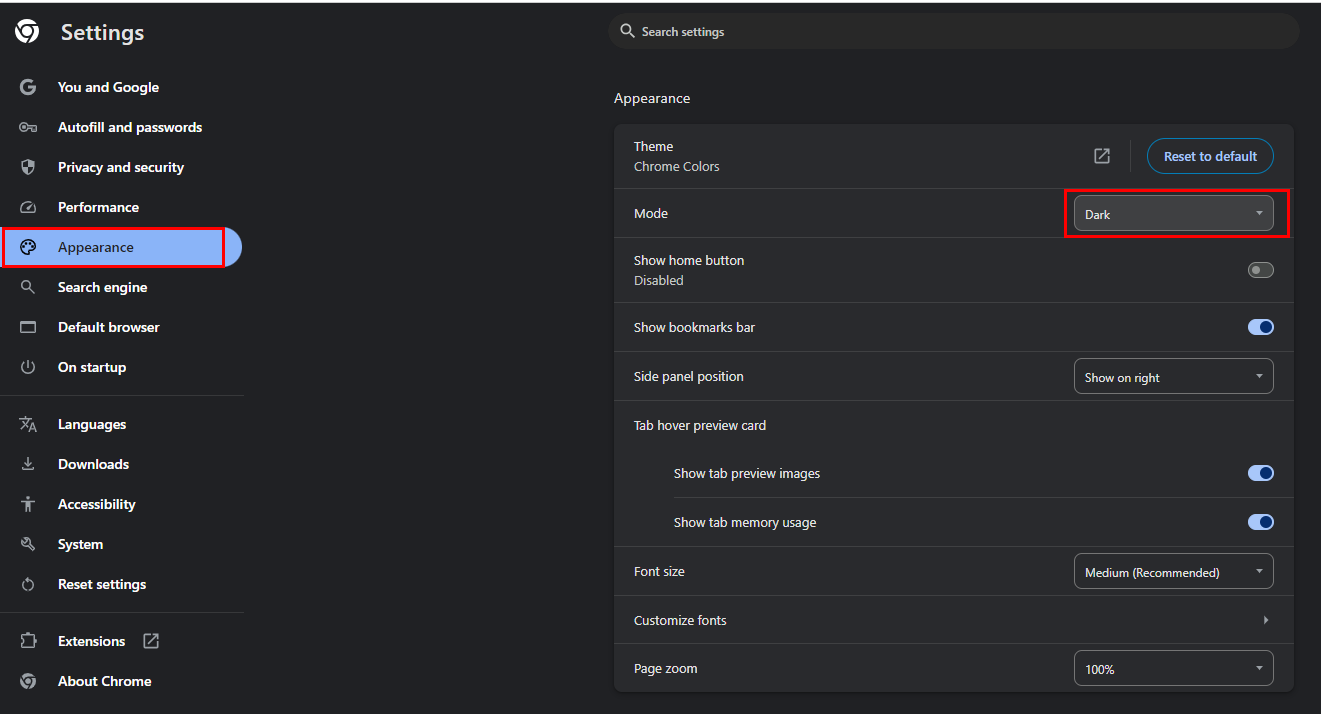
Task: Open the Mode dropdown showing Dark
Action: pyautogui.click(x=1173, y=214)
